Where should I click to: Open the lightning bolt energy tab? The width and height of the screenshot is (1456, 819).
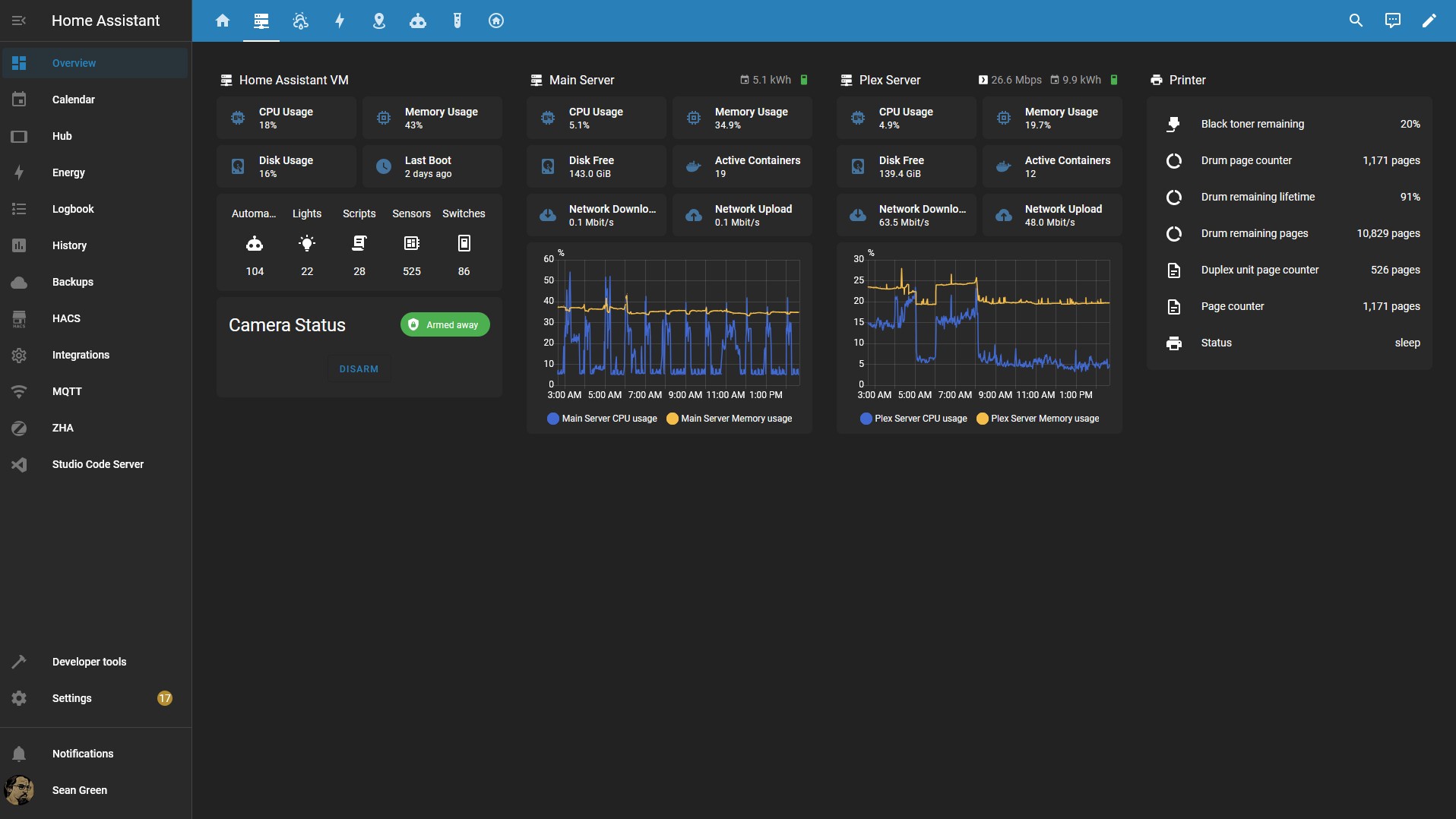coord(340,21)
